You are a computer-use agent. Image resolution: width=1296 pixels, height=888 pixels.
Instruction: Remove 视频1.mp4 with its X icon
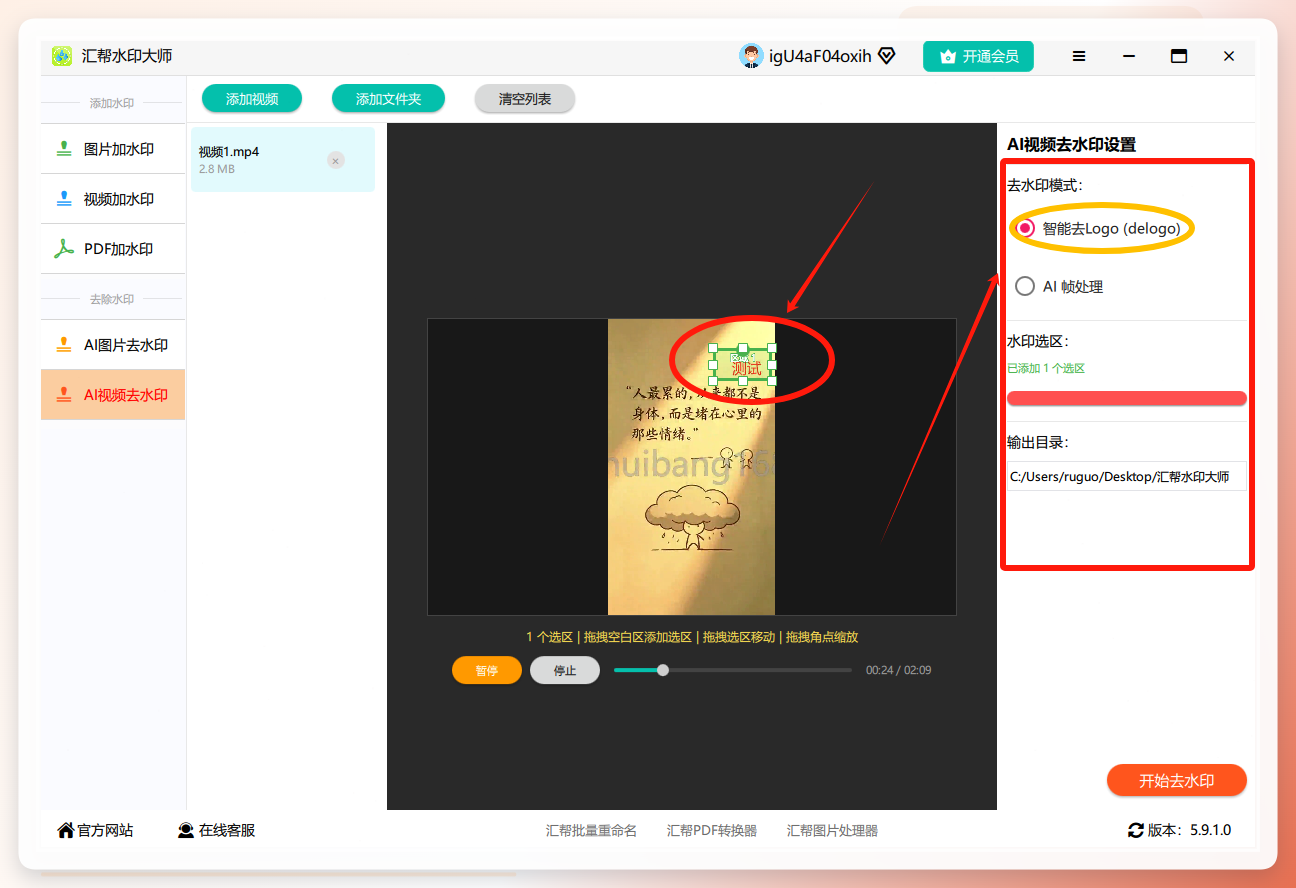(x=336, y=160)
